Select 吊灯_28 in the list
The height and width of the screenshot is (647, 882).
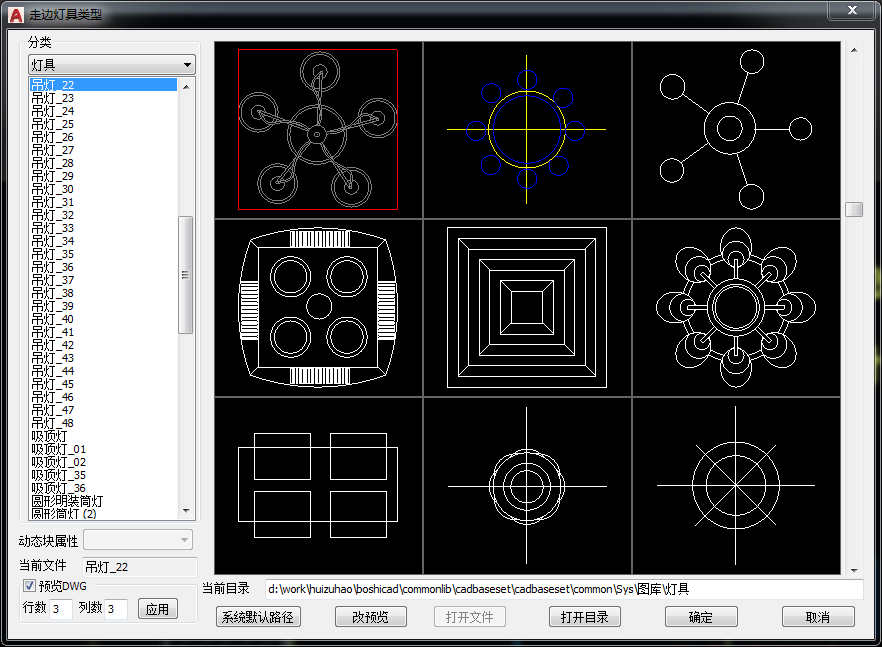103,163
